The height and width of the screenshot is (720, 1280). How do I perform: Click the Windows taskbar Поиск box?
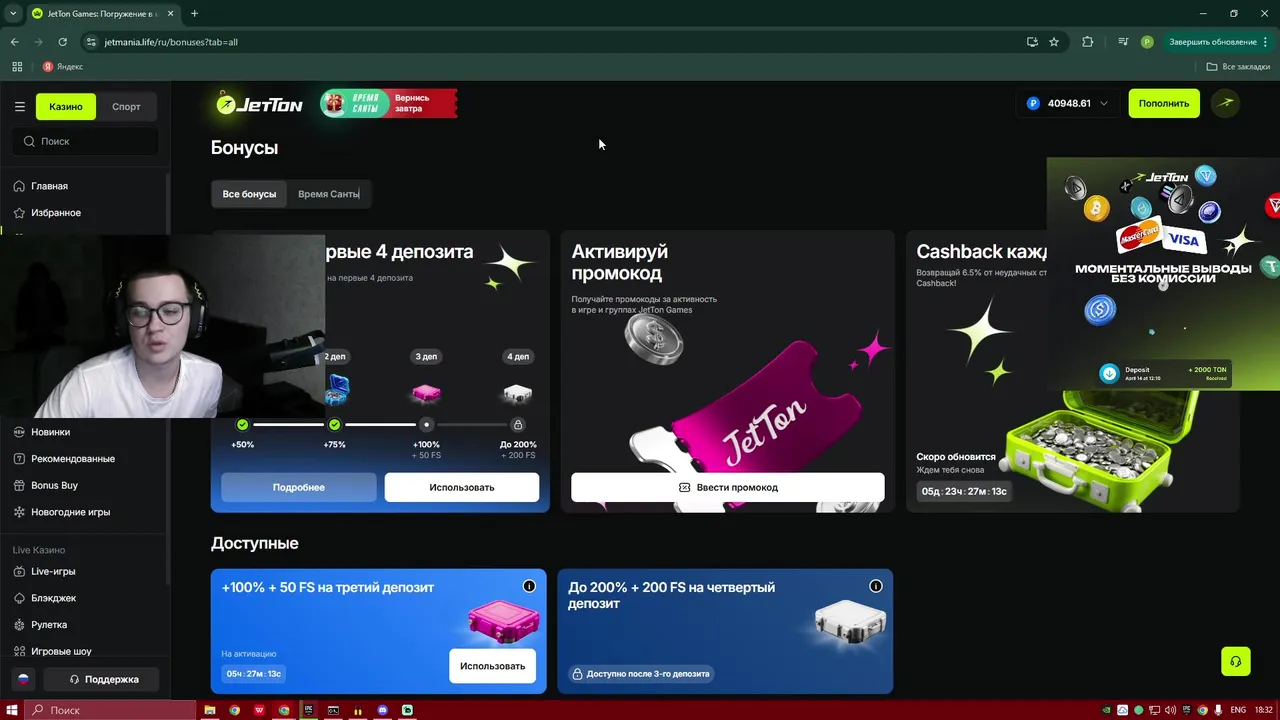110,710
